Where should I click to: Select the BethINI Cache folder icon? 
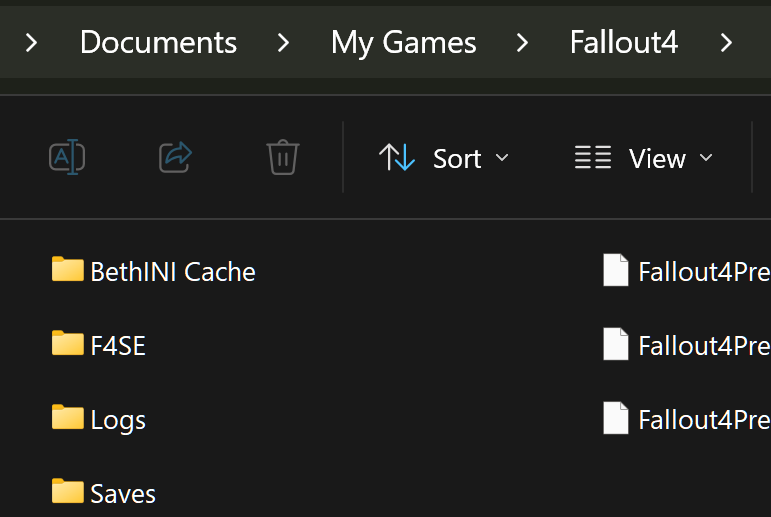(x=68, y=269)
